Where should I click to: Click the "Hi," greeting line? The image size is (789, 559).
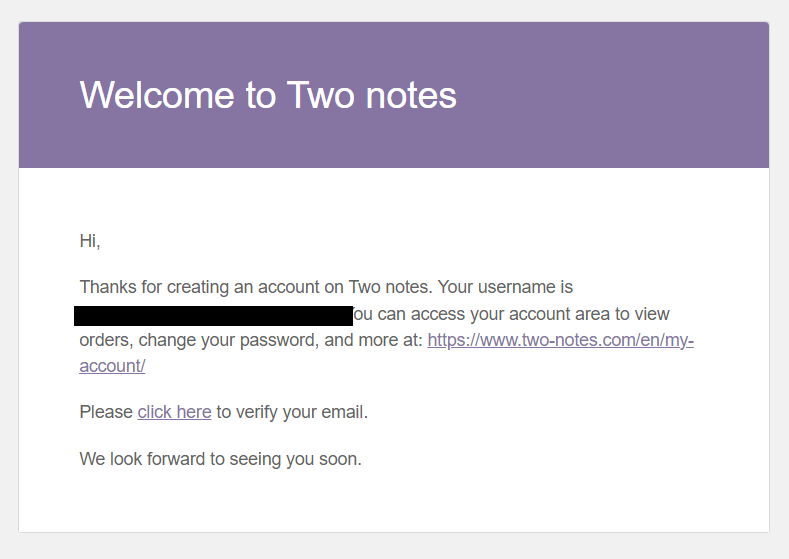(x=90, y=241)
